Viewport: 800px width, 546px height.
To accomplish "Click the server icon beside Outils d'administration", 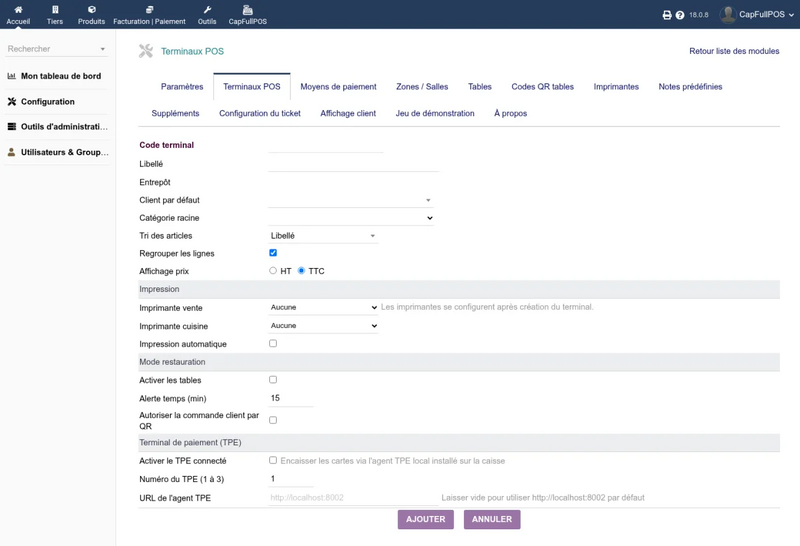I will 12,127.
